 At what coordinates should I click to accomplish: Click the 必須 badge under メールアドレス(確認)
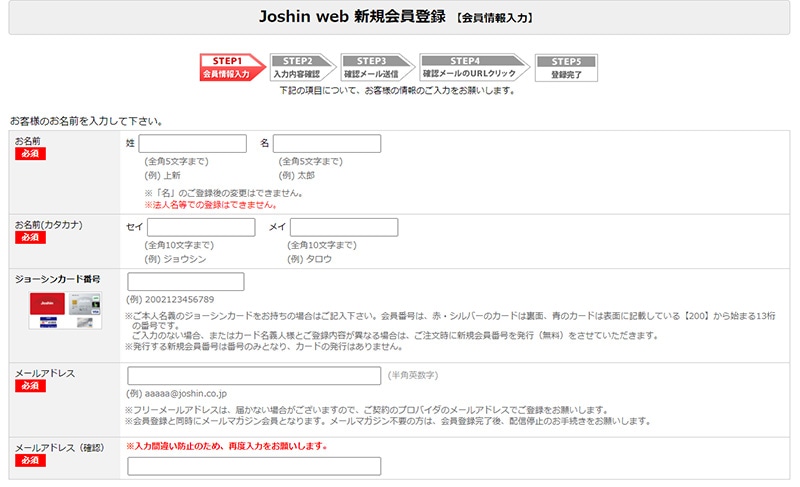30,460
